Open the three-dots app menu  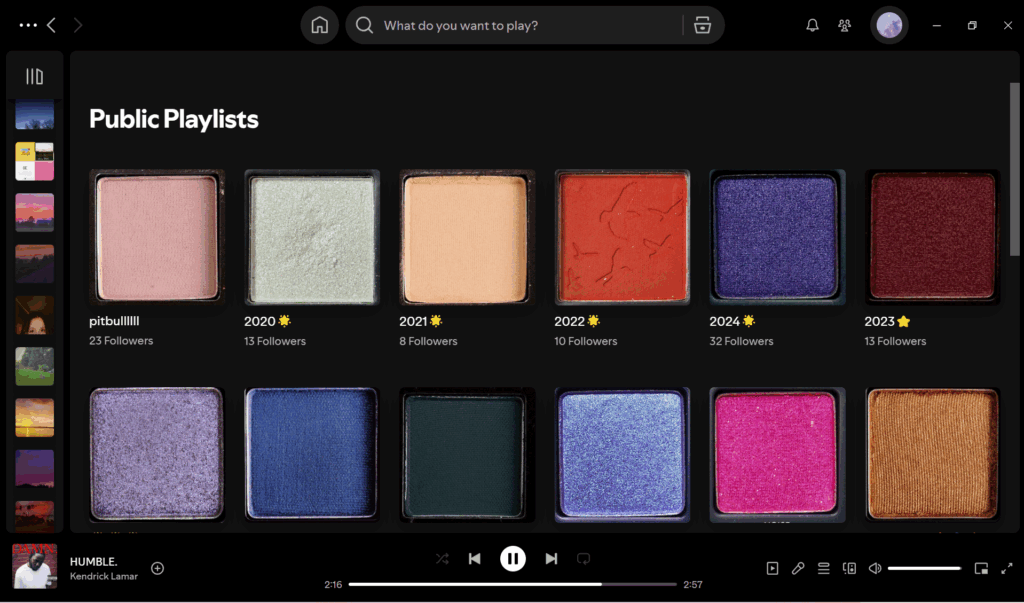point(28,25)
